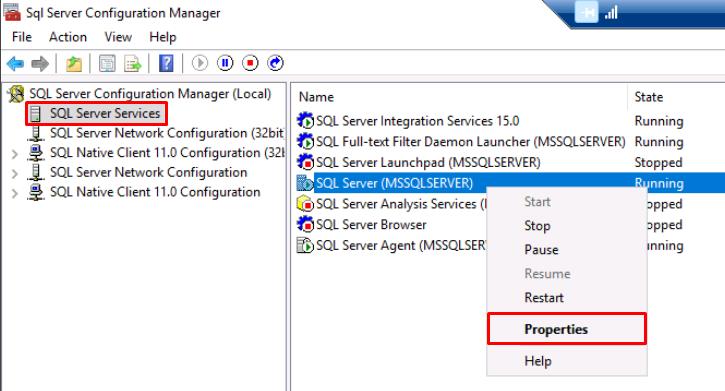Click the SQL Server Configuration Manager (Local) root icon
This screenshot has height=391, width=725.
16,94
